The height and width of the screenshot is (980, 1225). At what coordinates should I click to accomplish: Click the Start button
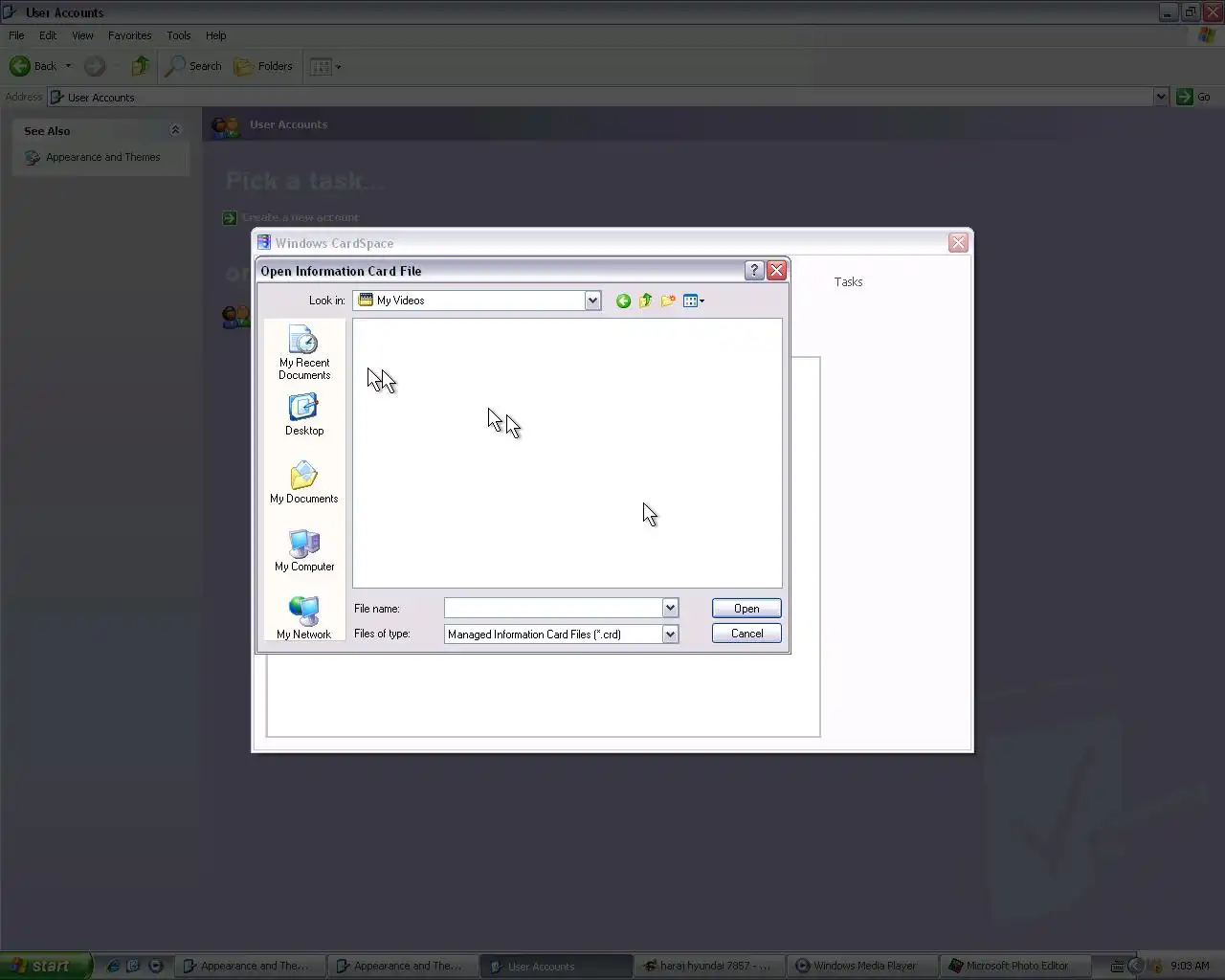click(46, 966)
